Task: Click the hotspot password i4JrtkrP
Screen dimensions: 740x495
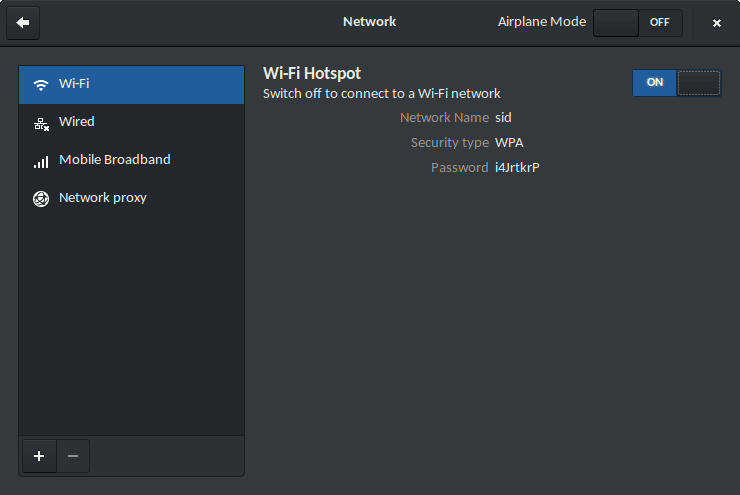Action: tap(517, 167)
